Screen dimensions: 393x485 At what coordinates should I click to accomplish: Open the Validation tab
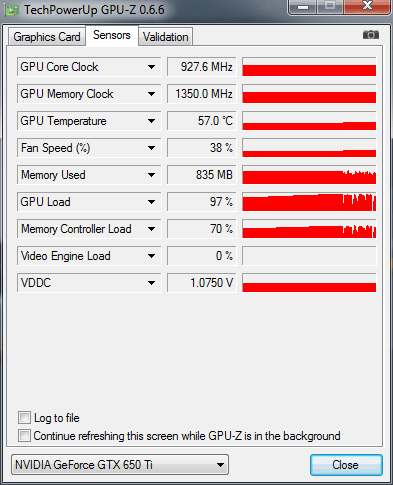[x=166, y=37]
